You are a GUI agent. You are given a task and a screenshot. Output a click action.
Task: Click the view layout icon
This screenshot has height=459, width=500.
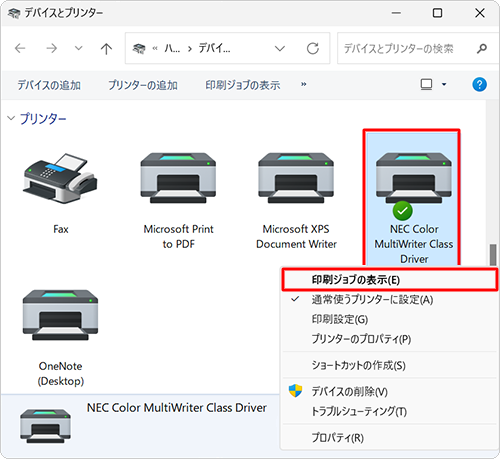(x=426, y=85)
